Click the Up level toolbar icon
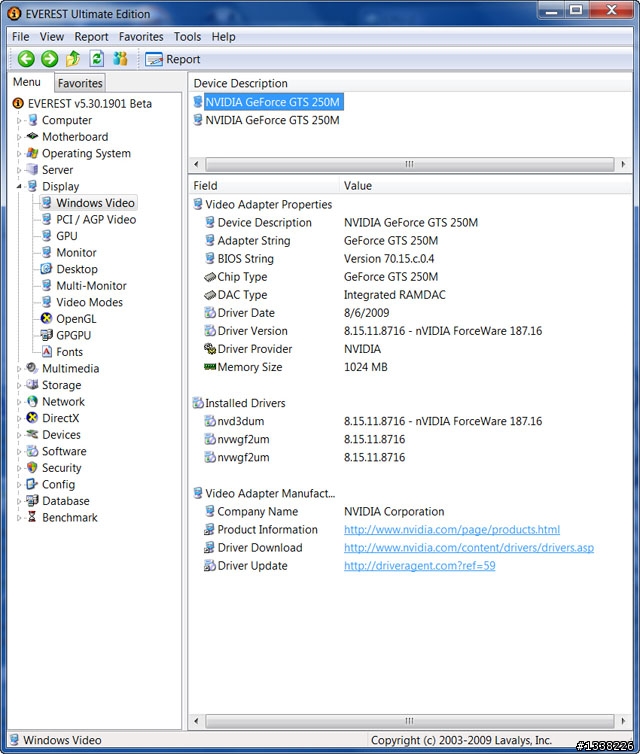This screenshot has width=640, height=754. click(x=73, y=59)
